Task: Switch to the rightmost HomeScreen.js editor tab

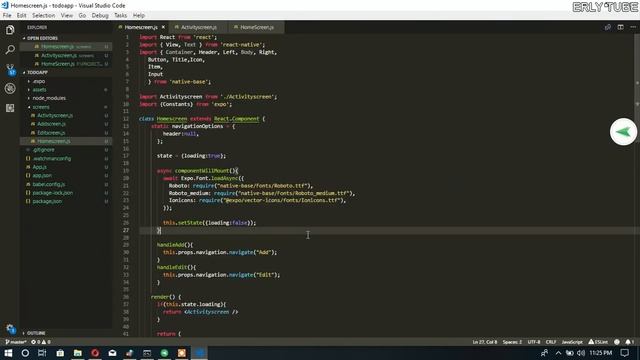Action: [x=256, y=27]
